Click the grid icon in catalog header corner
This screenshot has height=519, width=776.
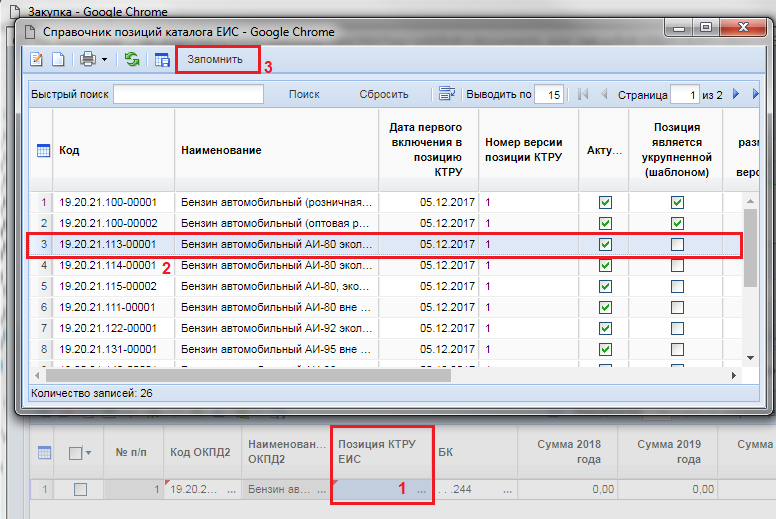pyautogui.click(x=43, y=150)
